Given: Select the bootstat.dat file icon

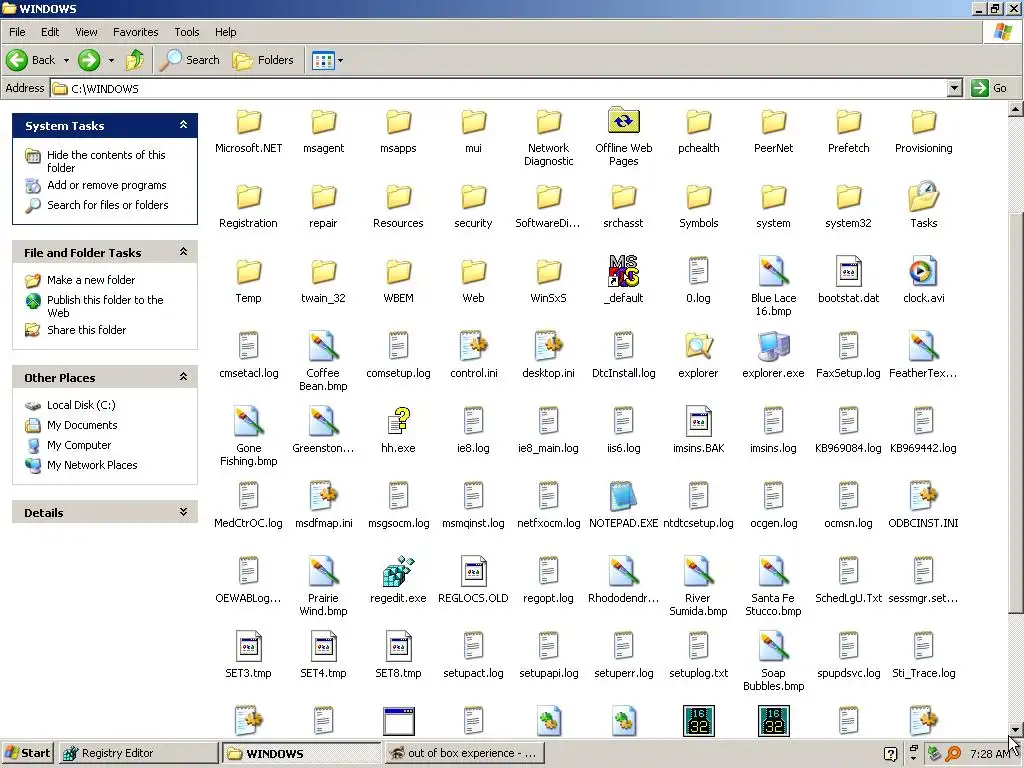Looking at the screenshot, I should tap(848, 271).
